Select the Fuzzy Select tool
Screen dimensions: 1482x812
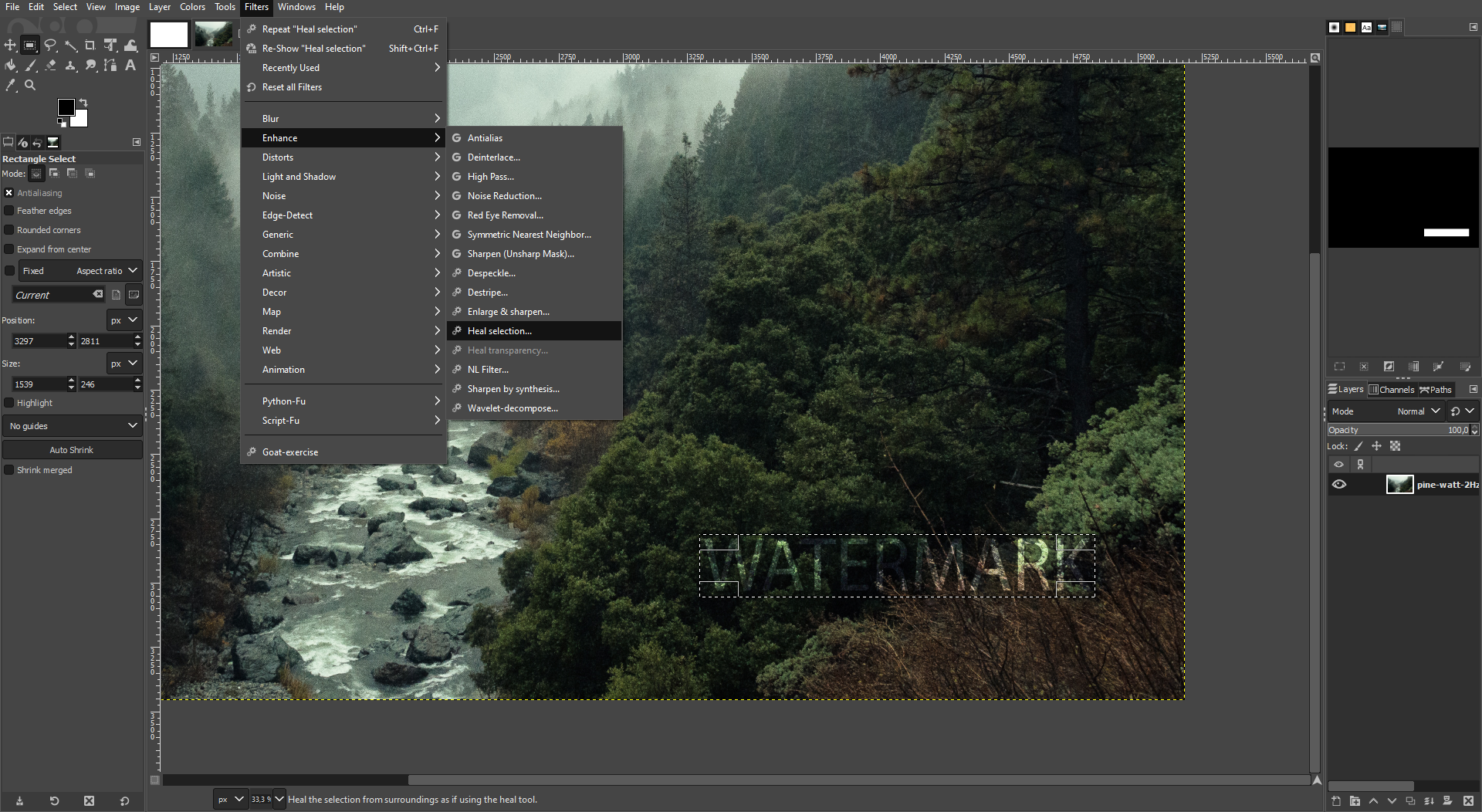tap(71, 45)
